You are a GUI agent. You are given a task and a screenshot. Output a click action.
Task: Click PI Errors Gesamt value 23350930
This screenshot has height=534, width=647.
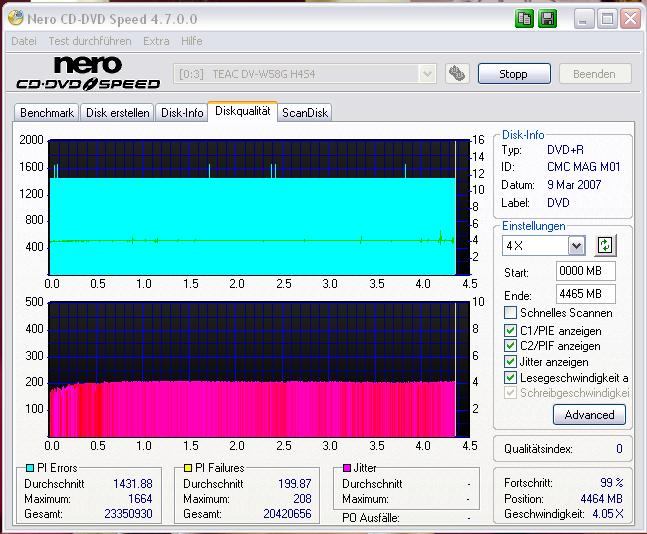[128, 514]
